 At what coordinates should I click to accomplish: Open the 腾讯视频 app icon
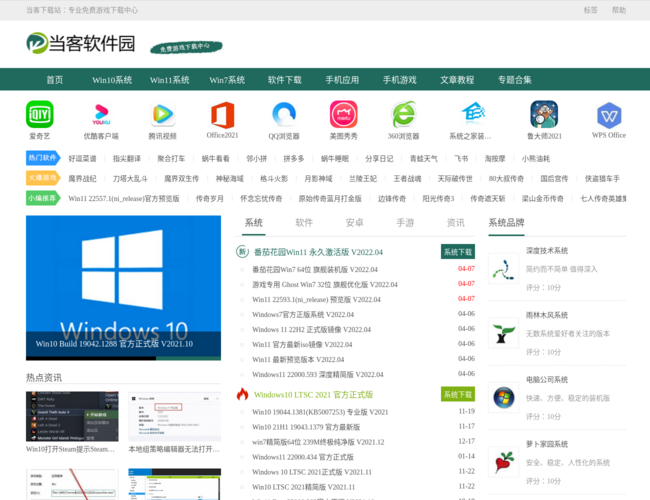pos(162,114)
